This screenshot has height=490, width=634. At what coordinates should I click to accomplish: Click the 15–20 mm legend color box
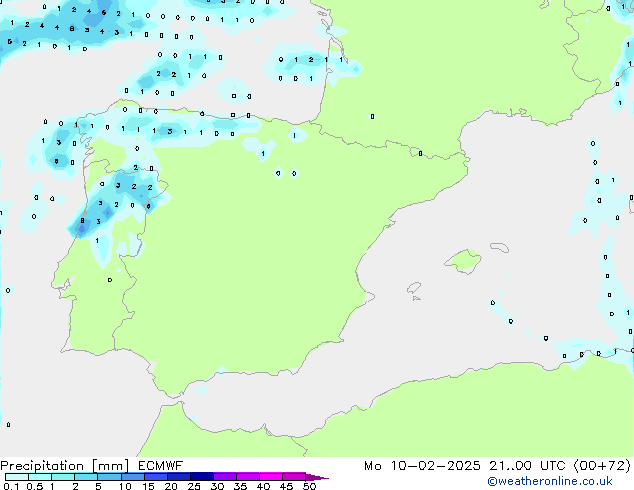click(x=156, y=477)
